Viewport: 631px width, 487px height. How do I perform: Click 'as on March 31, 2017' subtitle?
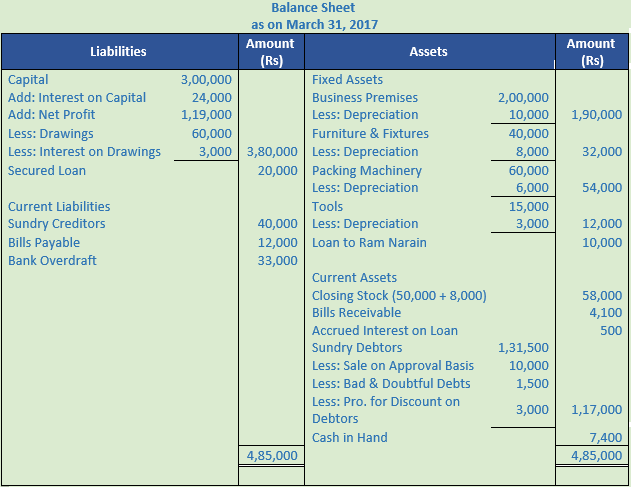[314, 25]
